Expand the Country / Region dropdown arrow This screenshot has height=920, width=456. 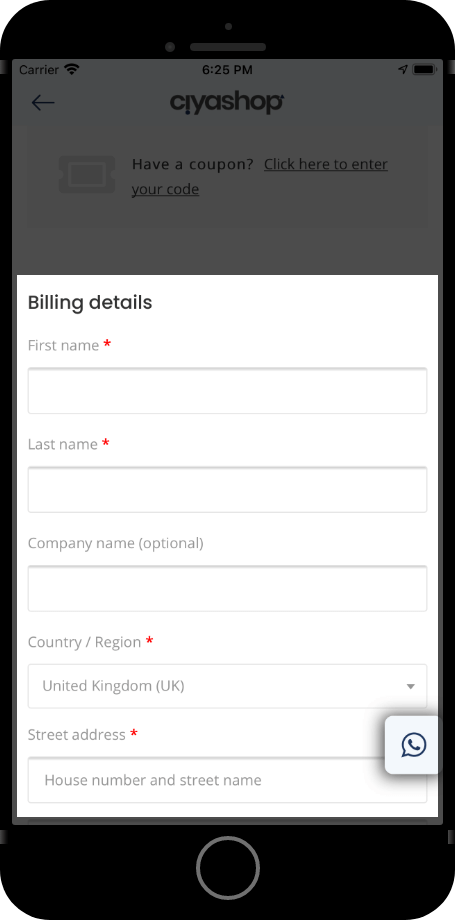click(x=411, y=686)
